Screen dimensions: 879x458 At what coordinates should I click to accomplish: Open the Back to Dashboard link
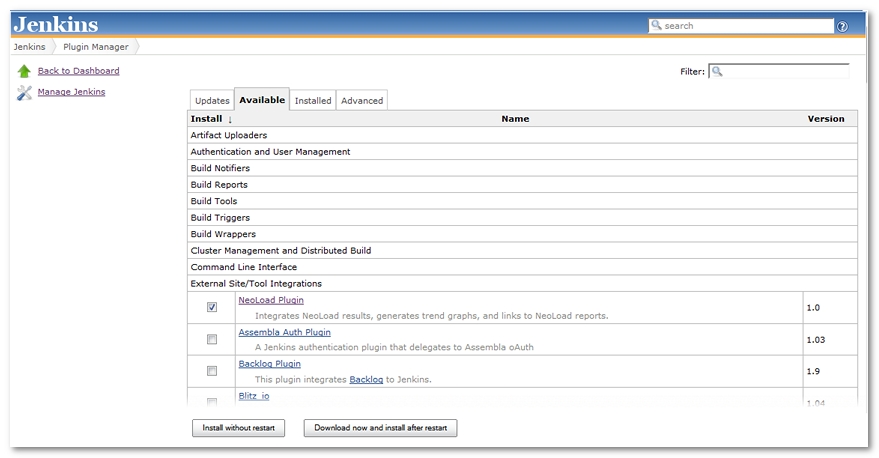(78, 71)
